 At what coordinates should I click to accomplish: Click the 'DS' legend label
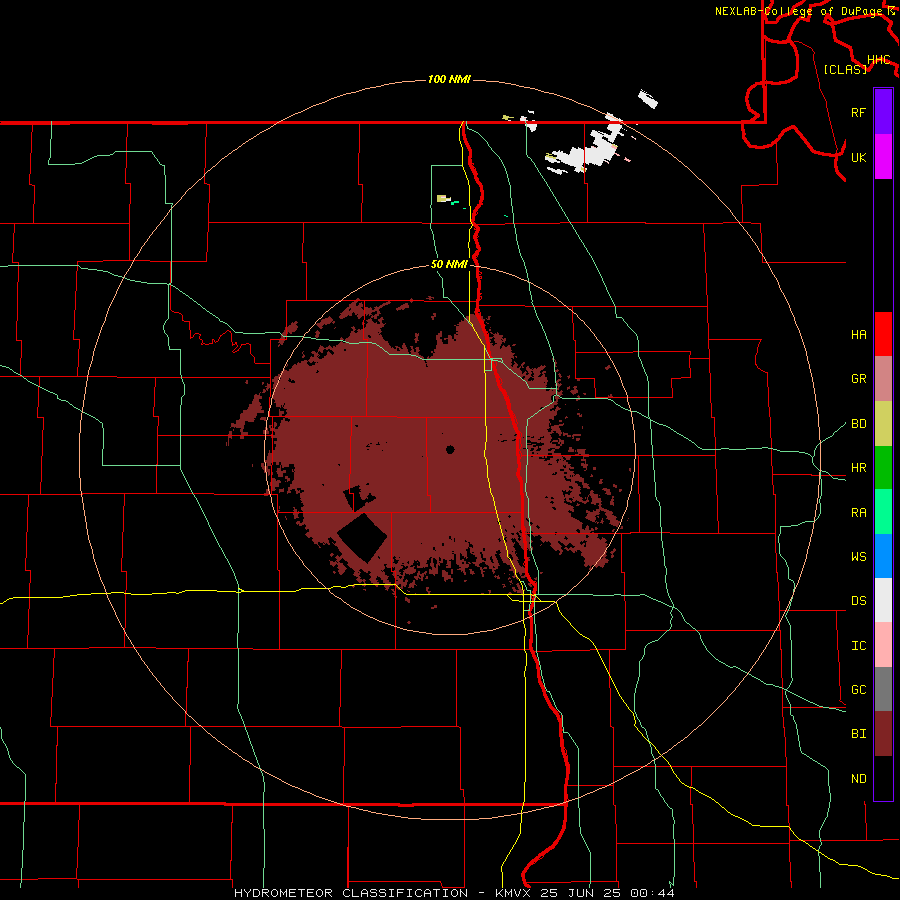coord(859,601)
